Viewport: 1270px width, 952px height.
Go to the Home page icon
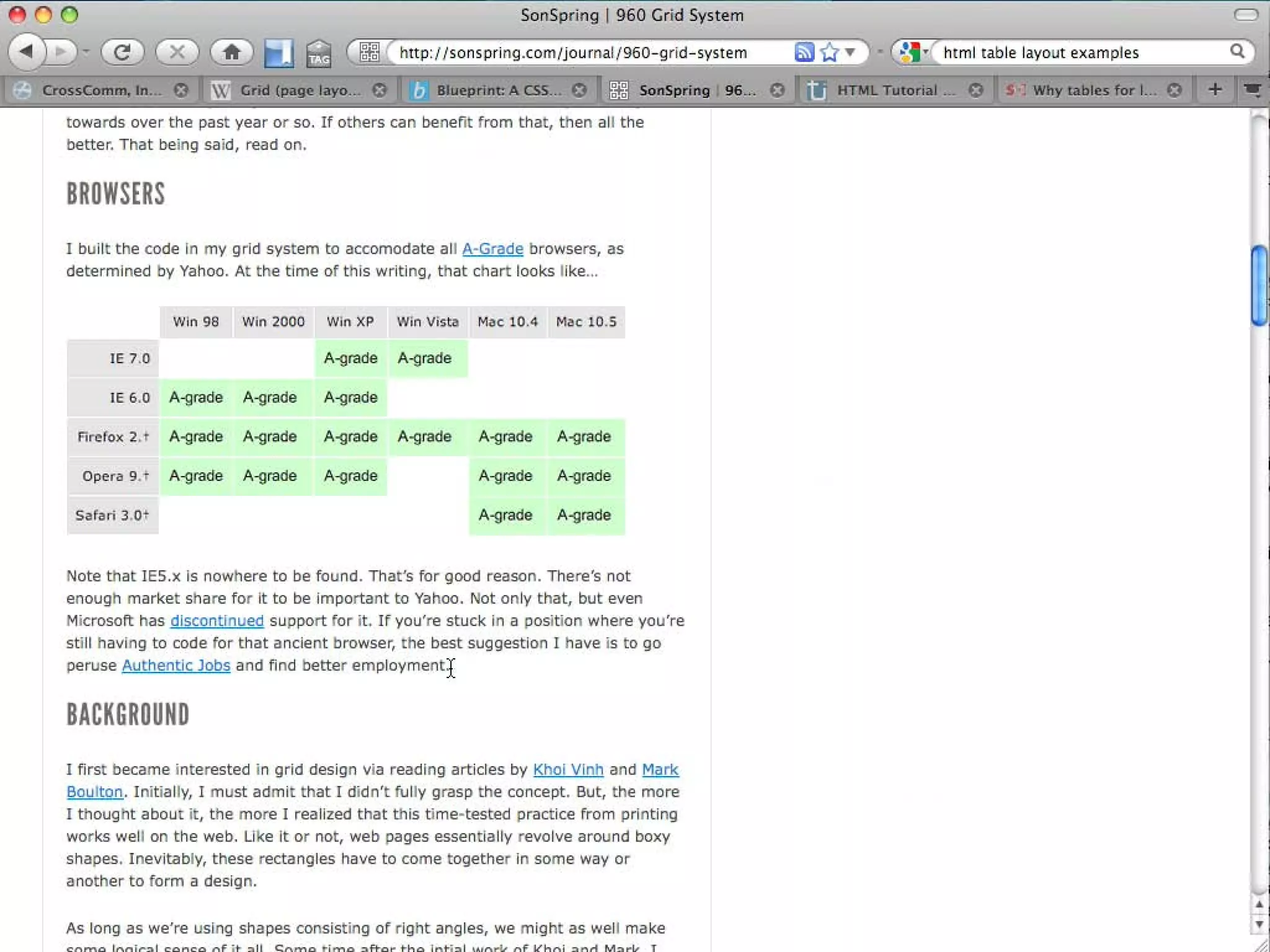[x=231, y=52]
